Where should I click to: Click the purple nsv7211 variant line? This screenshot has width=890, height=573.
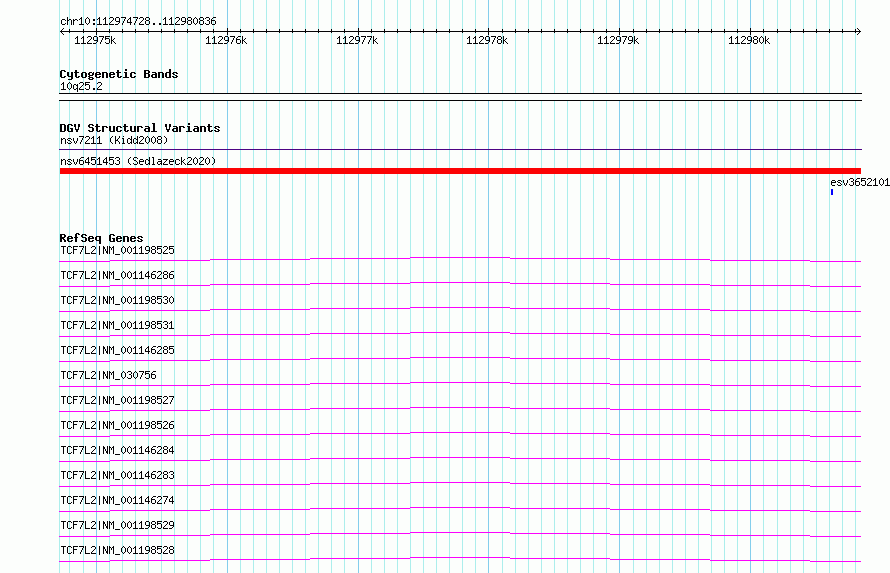tap(460, 150)
